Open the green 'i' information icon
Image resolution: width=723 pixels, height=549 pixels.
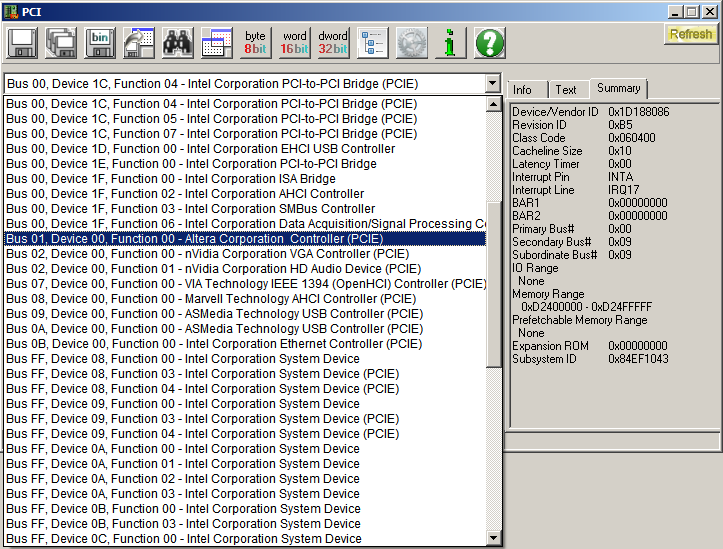coord(450,42)
